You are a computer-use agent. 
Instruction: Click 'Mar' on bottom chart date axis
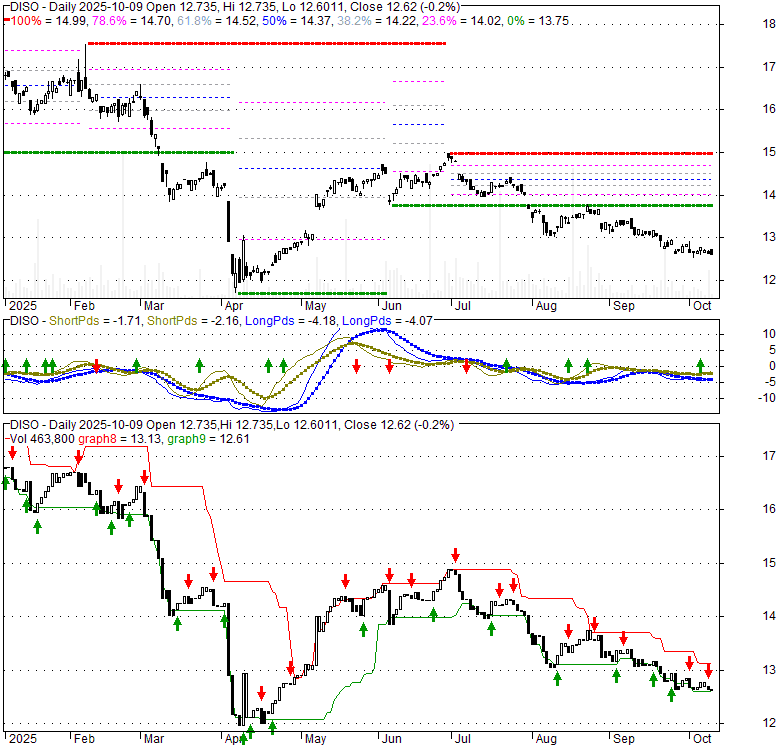click(154, 739)
